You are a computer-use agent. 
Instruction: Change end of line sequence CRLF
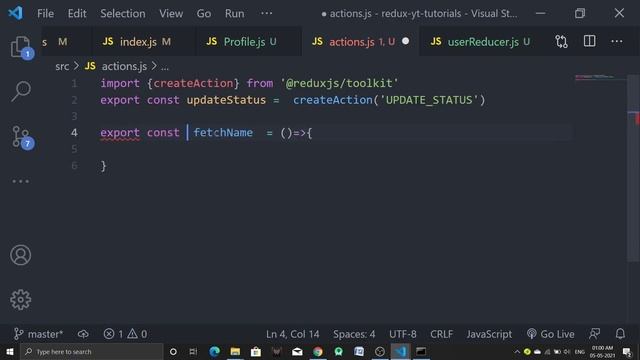pyautogui.click(x=441, y=334)
